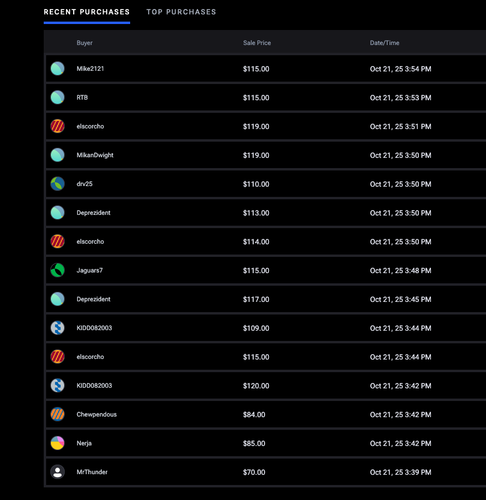Viewport: 486px width, 500px height.
Task: Select the Recent Purchases tab
Action: click(87, 12)
